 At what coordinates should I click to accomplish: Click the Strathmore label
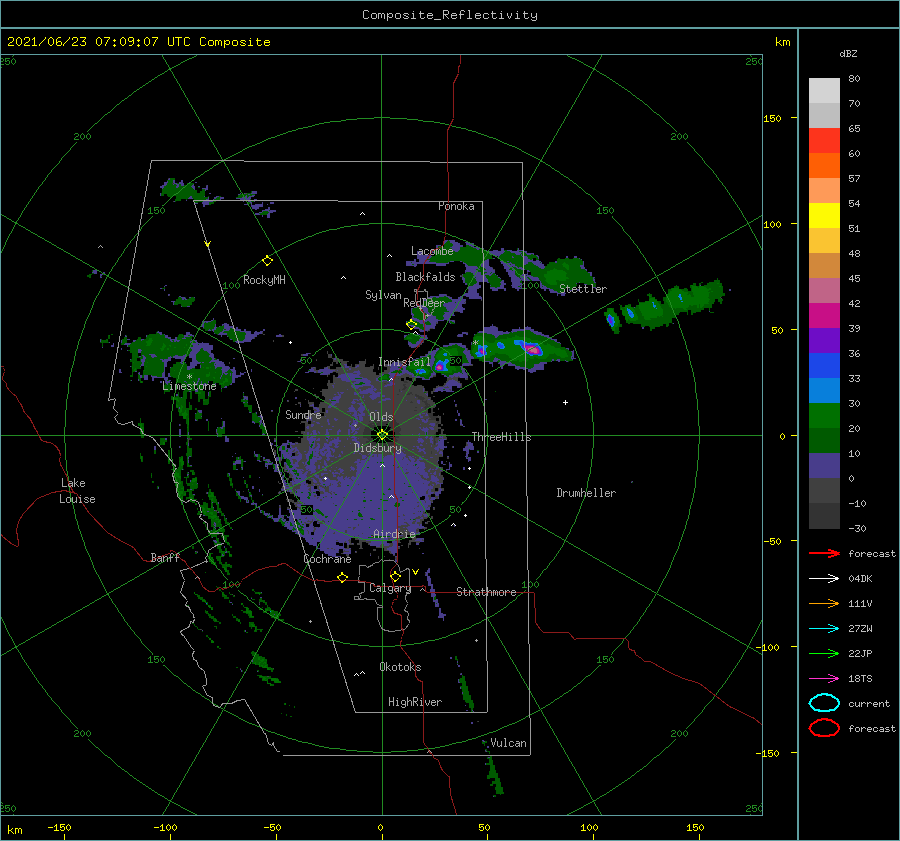tap(486, 592)
